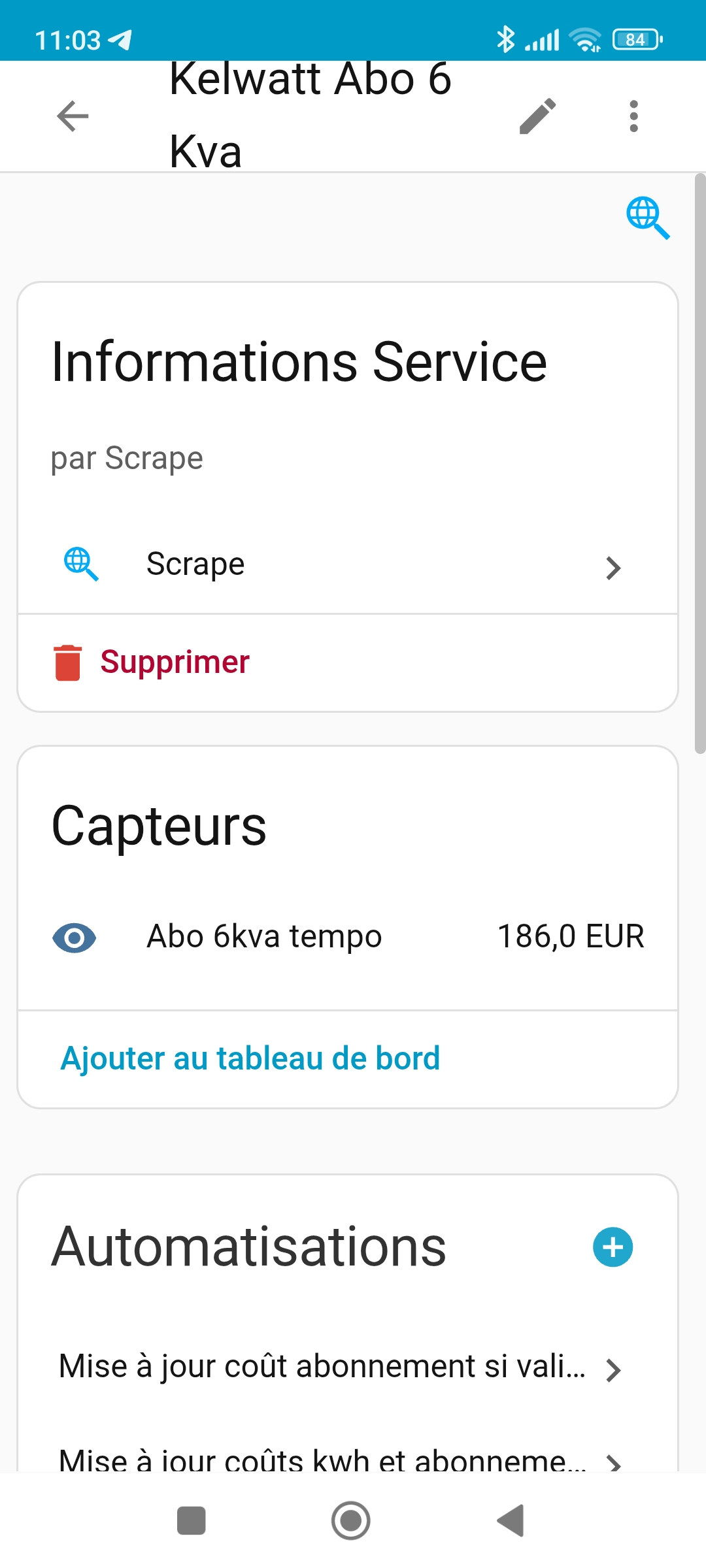Tap the 186,0 EUR sensor value

click(571, 937)
